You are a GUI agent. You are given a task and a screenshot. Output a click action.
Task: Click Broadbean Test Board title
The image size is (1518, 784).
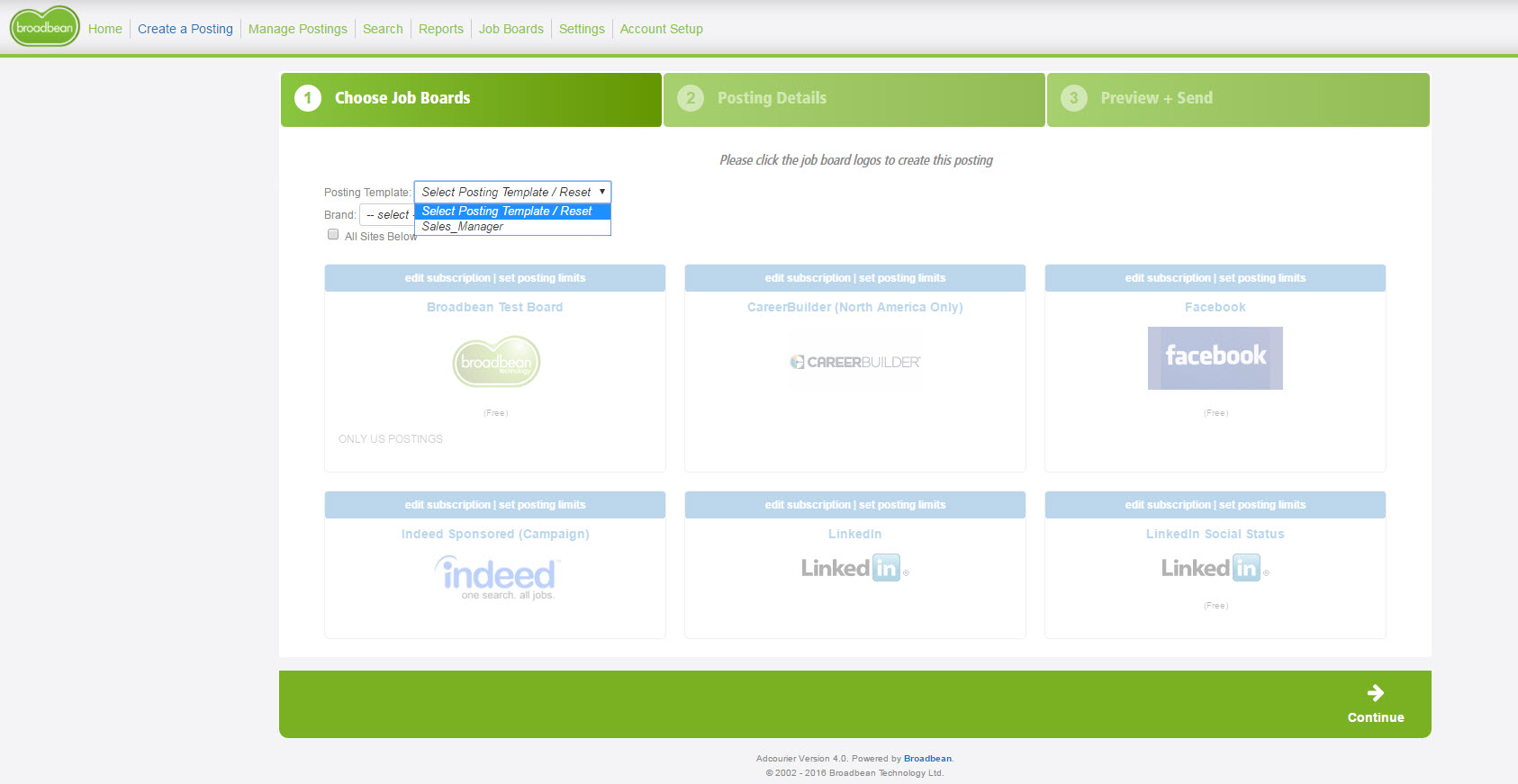(x=495, y=307)
